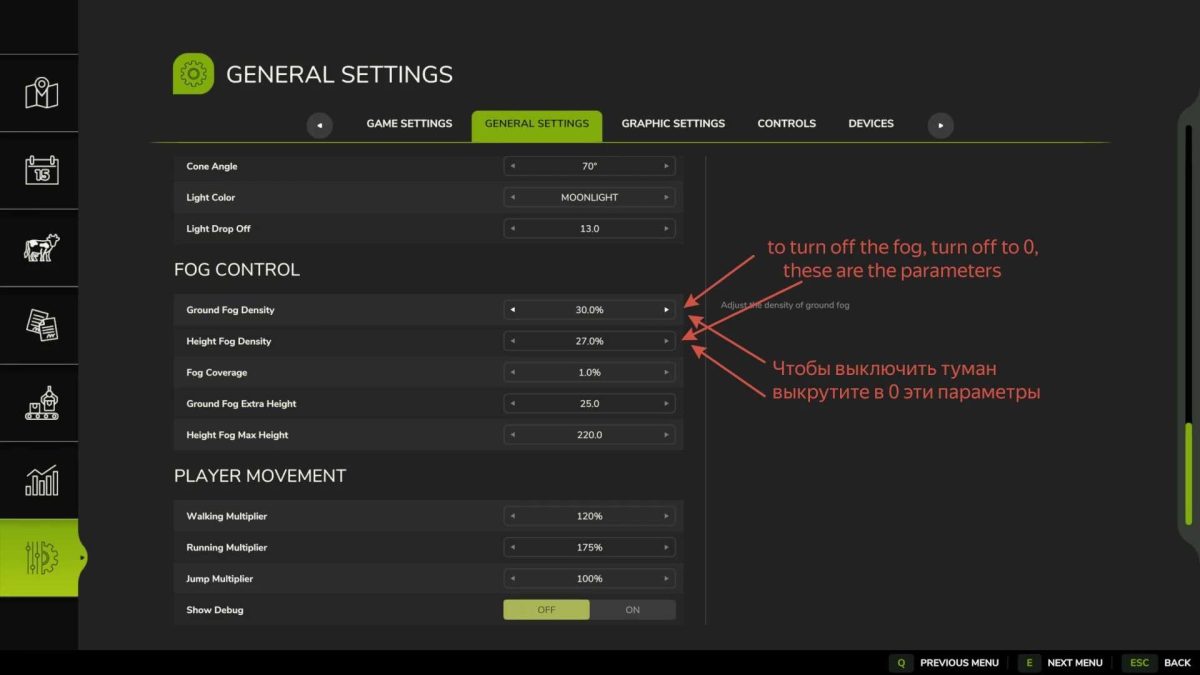Viewport: 1200px width, 675px height.
Task: Click the contracts papers icon in the sidebar
Action: coord(39,325)
